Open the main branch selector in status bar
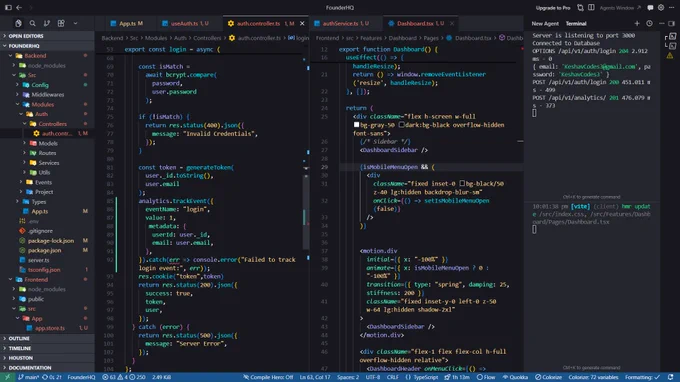This screenshot has height=382, width=680. click(x=29, y=377)
